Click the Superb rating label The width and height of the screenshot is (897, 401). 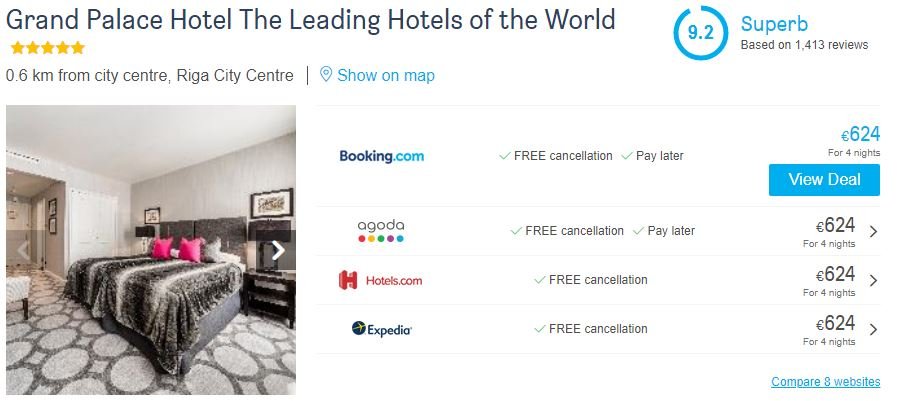click(773, 25)
